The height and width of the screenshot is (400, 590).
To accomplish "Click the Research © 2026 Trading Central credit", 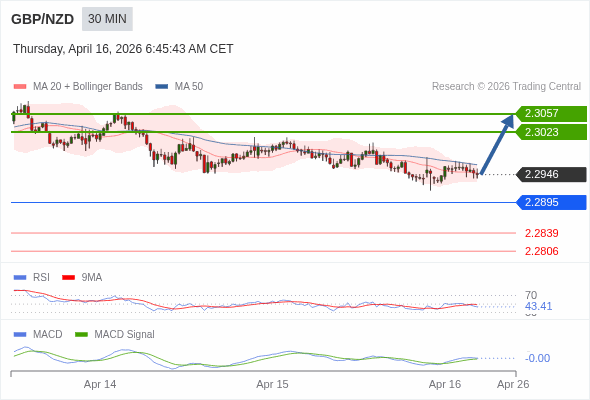I will tap(506, 87).
